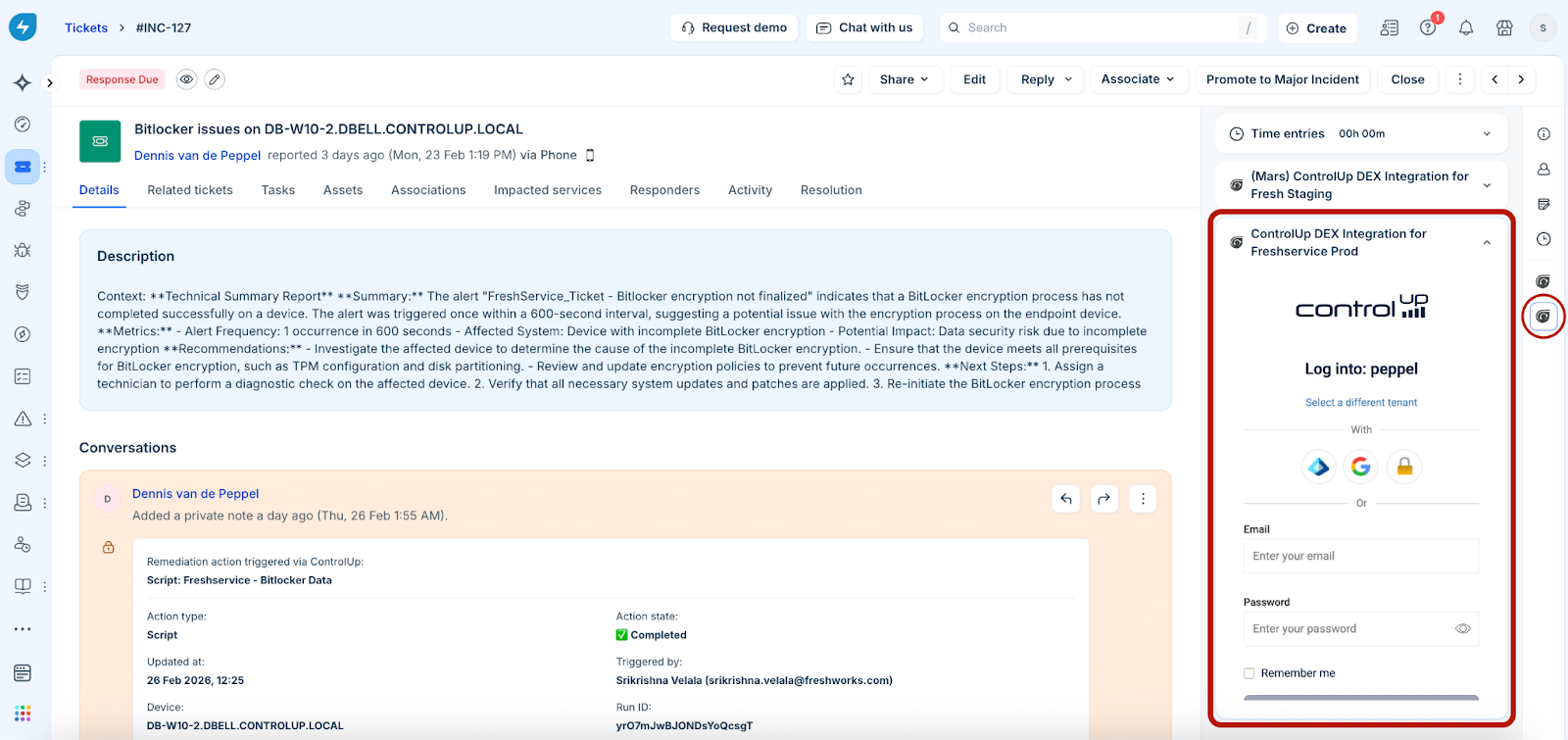
Task: Switch to the Assets tab
Action: tap(343, 190)
